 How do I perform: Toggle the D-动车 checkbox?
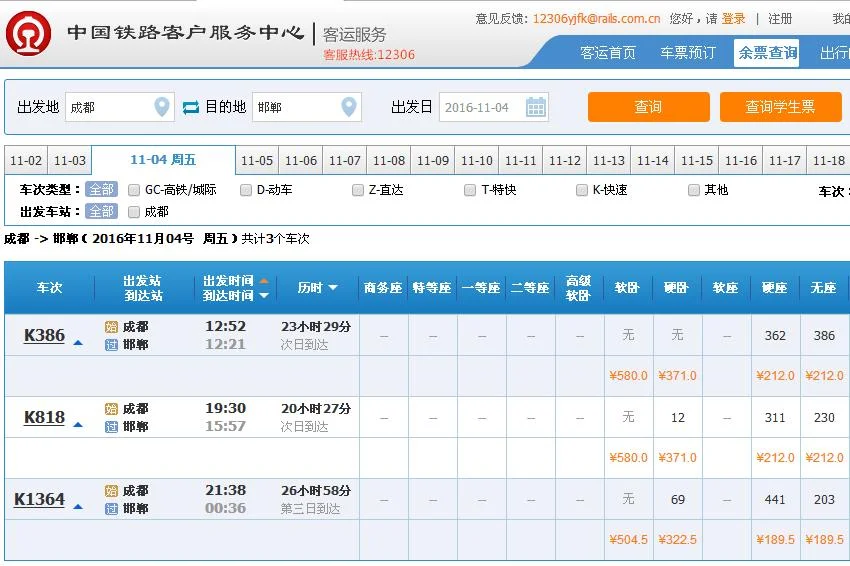[246, 190]
